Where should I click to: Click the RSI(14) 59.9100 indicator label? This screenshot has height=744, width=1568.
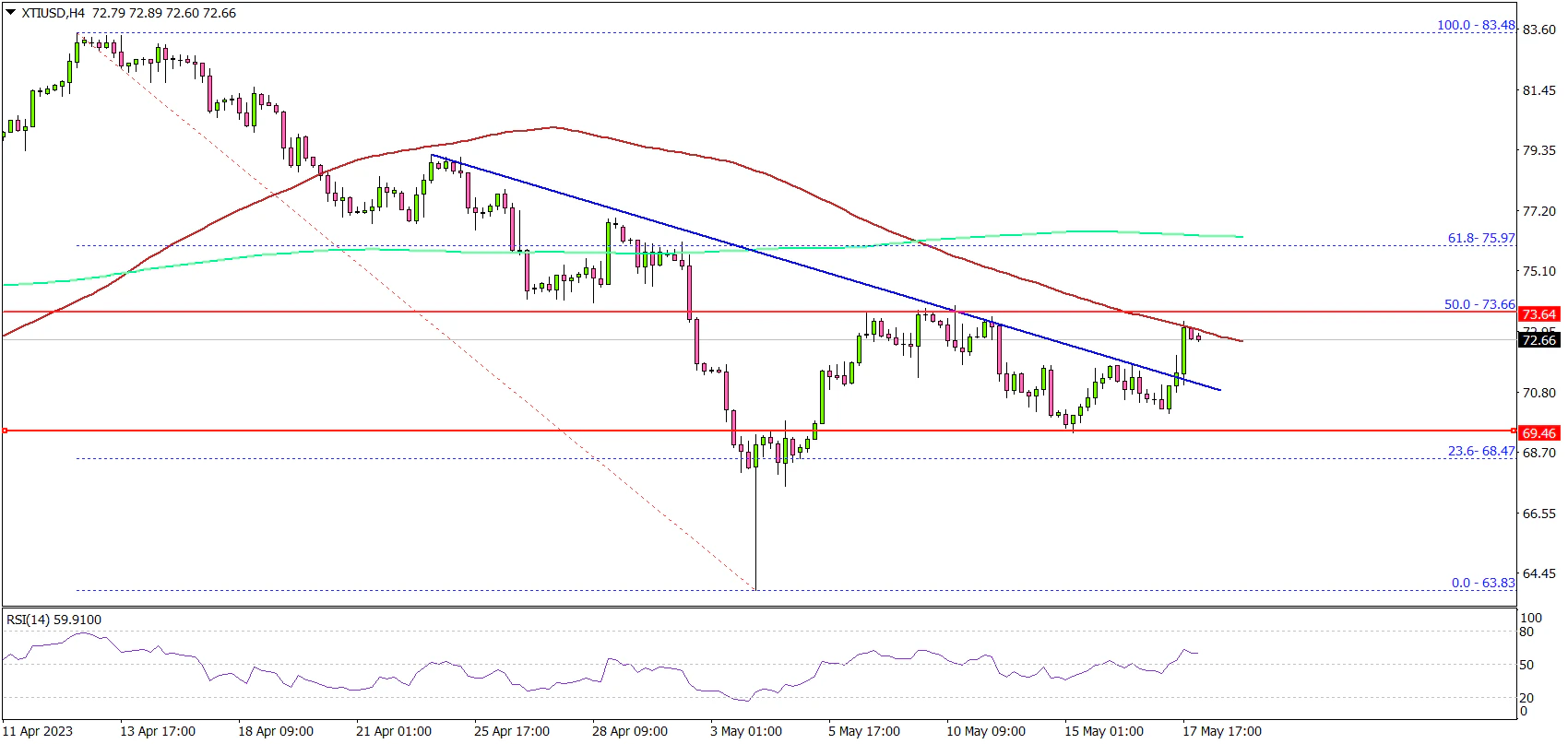click(53, 620)
